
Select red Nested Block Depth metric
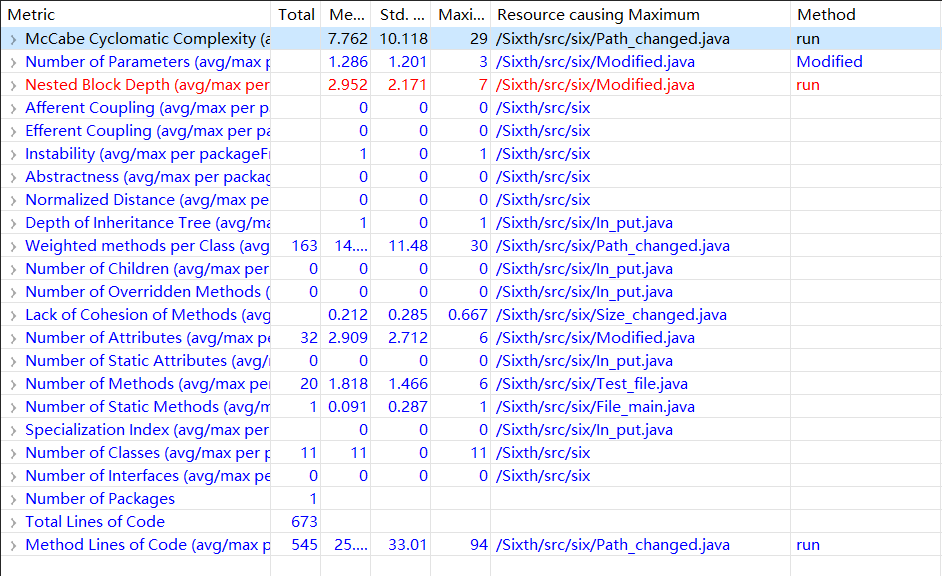tap(147, 85)
